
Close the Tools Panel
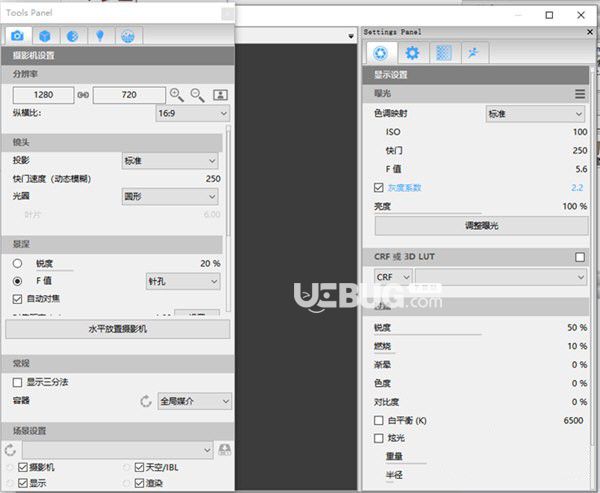point(228,14)
